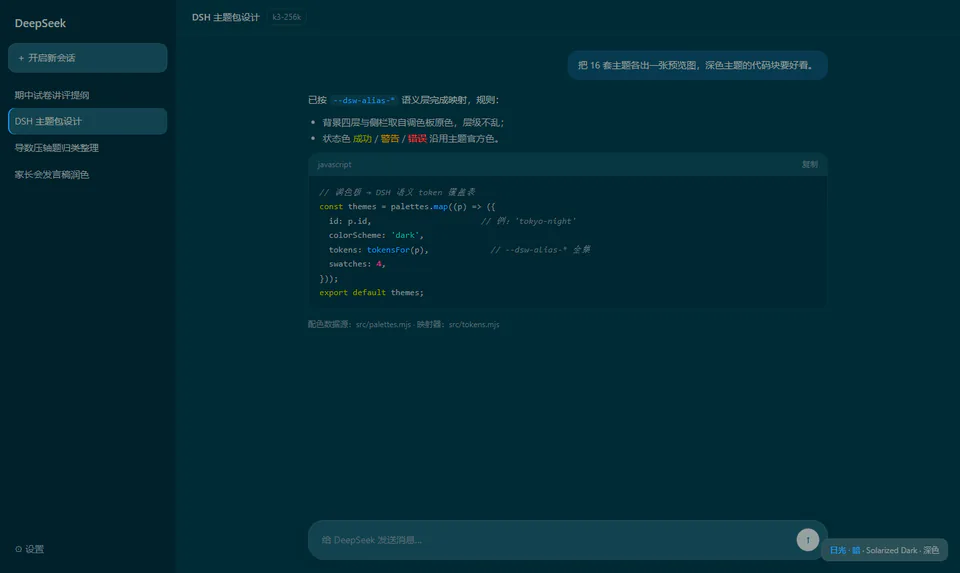Click the 'const themes = palettes.map' code line
The image size is (960, 573).
click(x=407, y=207)
